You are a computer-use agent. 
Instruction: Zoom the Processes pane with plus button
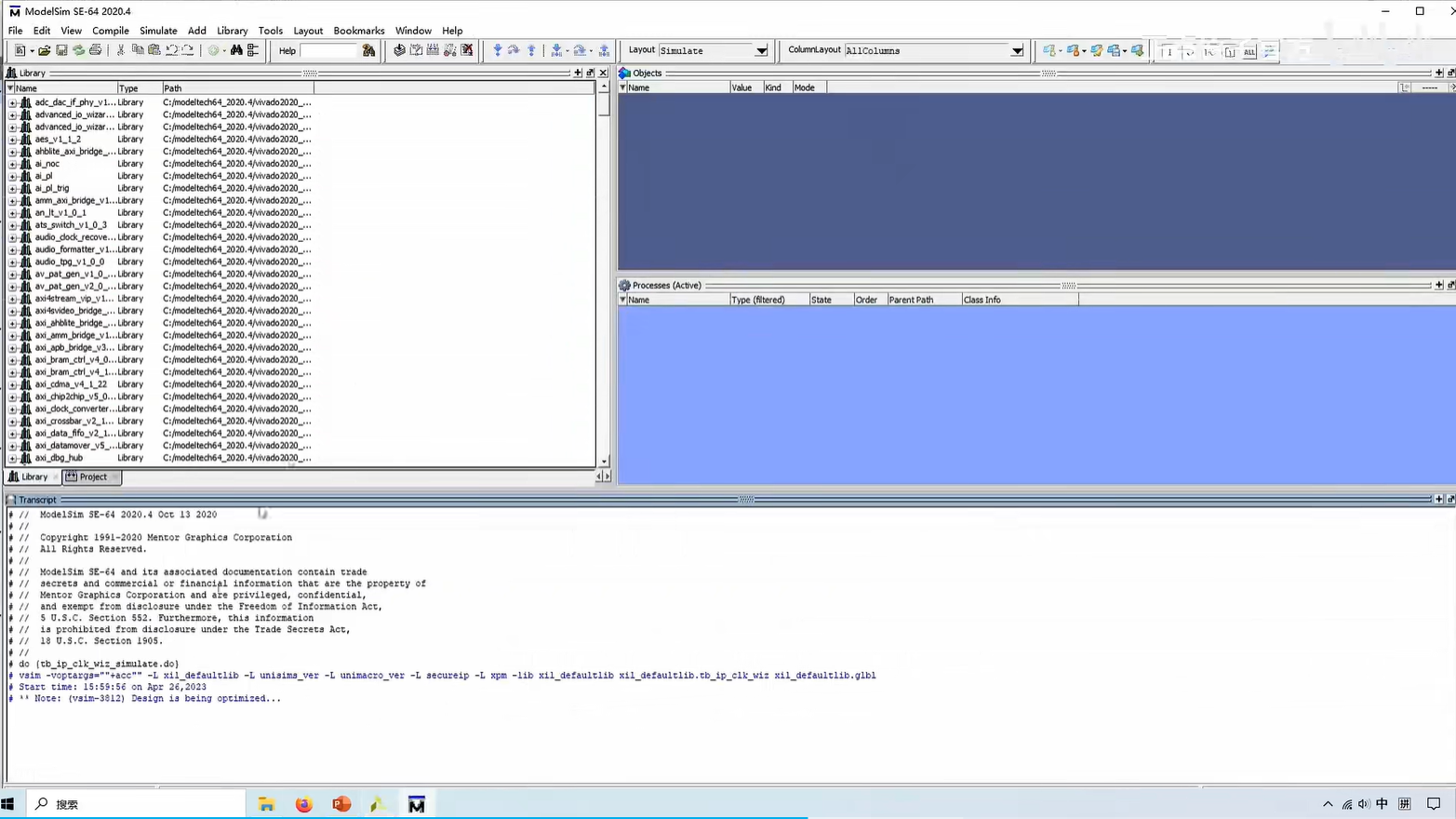(1438, 285)
